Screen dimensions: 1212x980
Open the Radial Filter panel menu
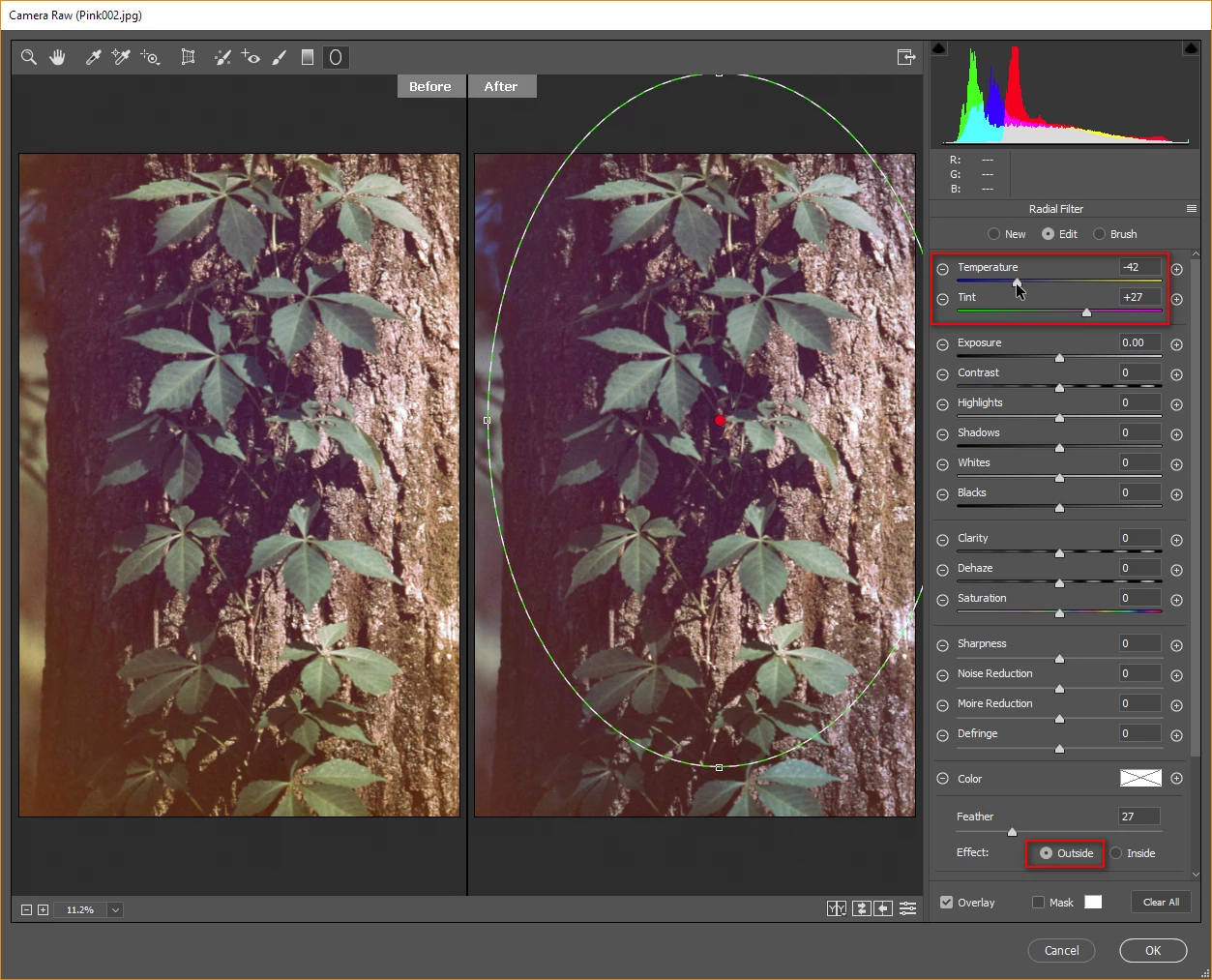click(1192, 209)
